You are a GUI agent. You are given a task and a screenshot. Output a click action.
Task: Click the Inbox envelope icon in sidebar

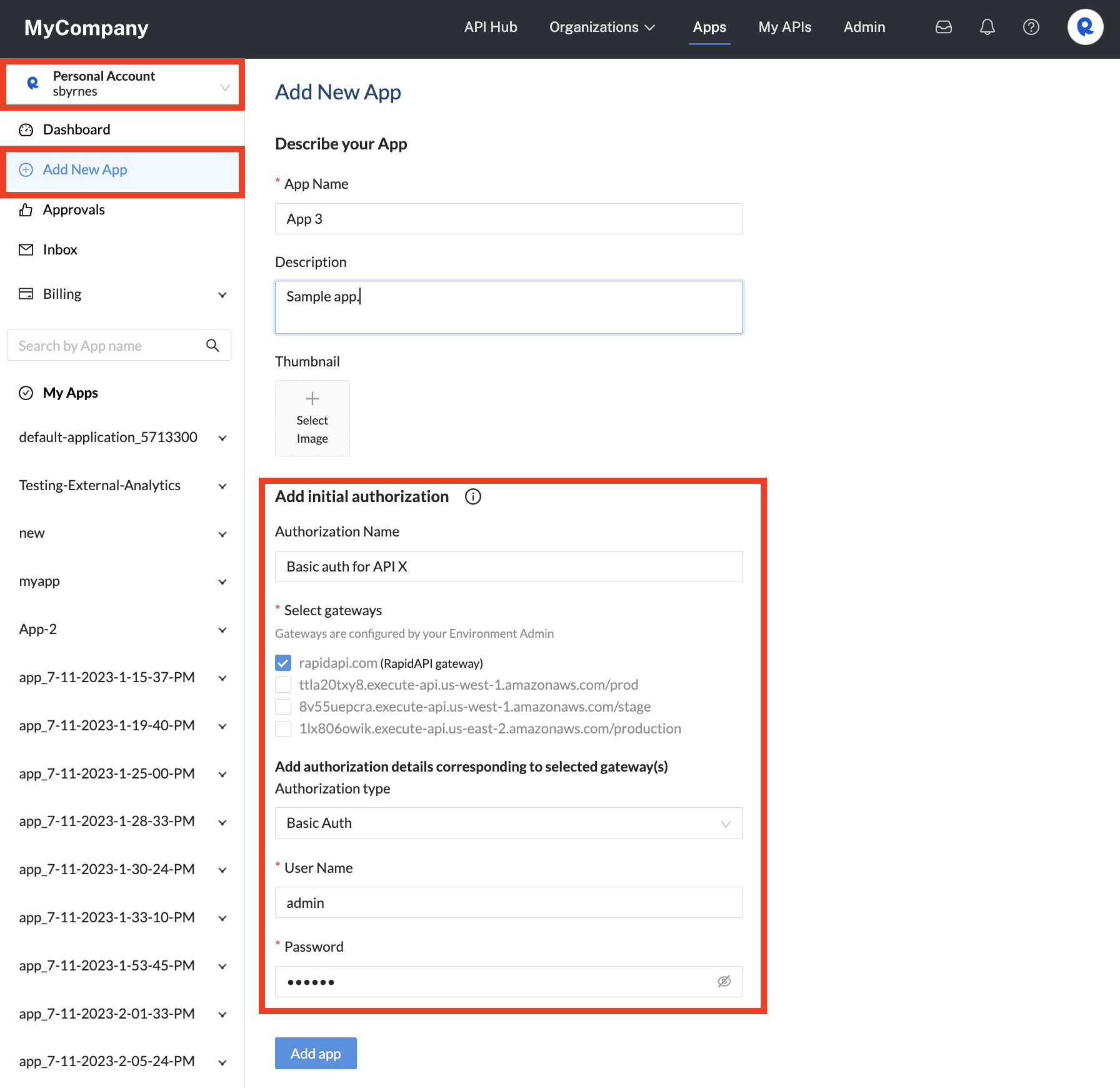coord(26,250)
